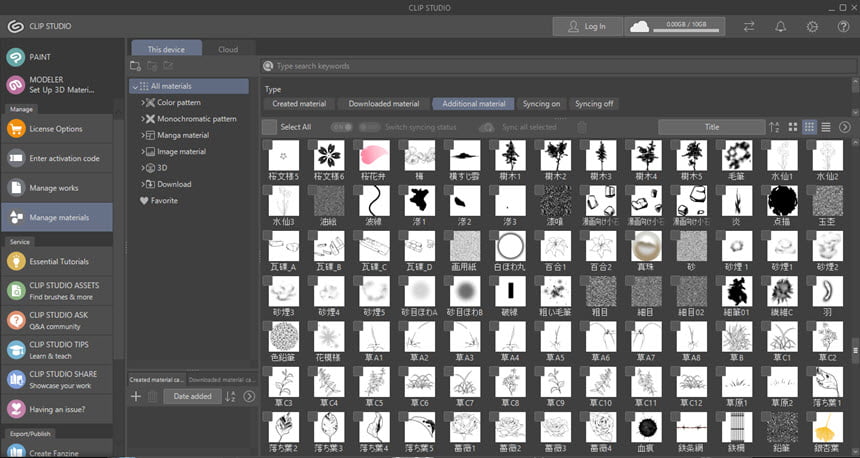Expand the Monochromatic pattern folder arrow
860x458 pixels.
point(143,119)
